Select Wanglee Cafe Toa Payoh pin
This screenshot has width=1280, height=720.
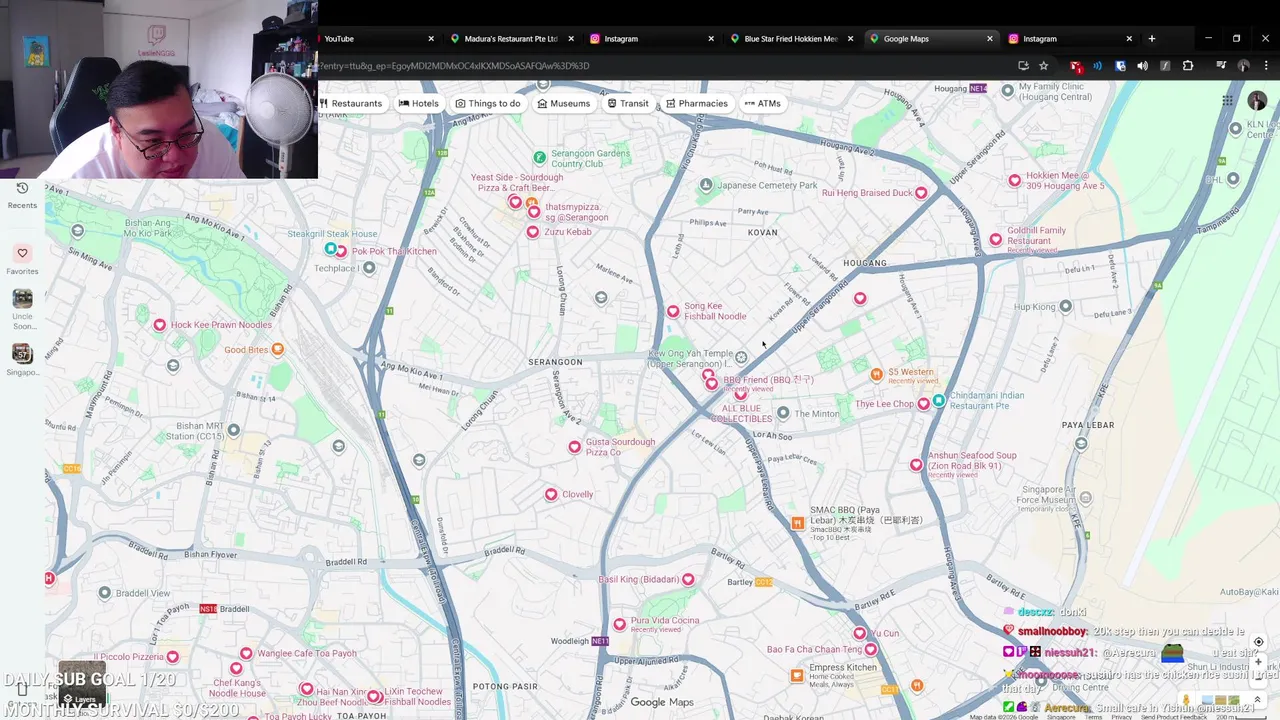tap(246, 654)
